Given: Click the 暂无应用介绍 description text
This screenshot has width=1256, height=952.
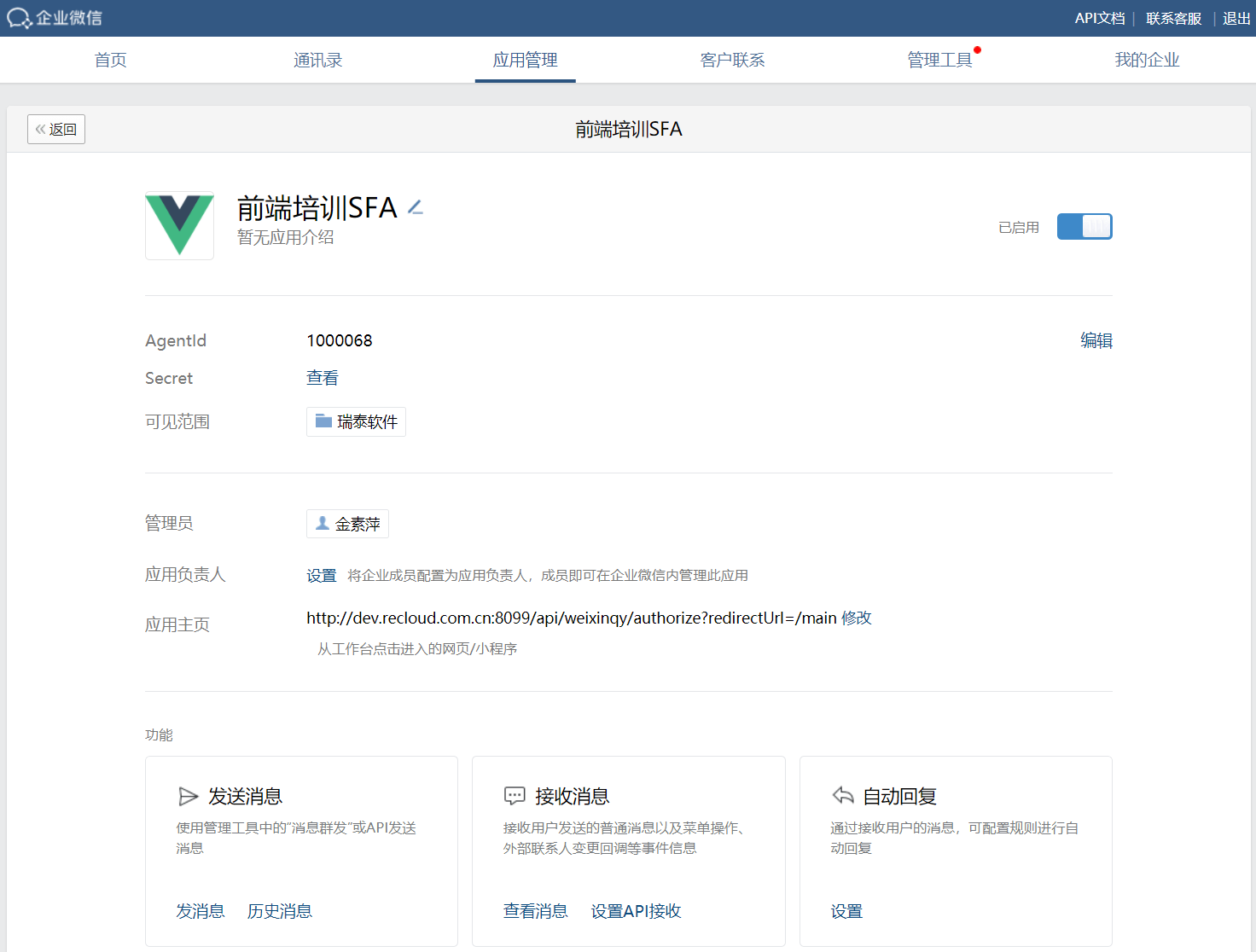Looking at the screenshot, I should (x=286, y=237).
